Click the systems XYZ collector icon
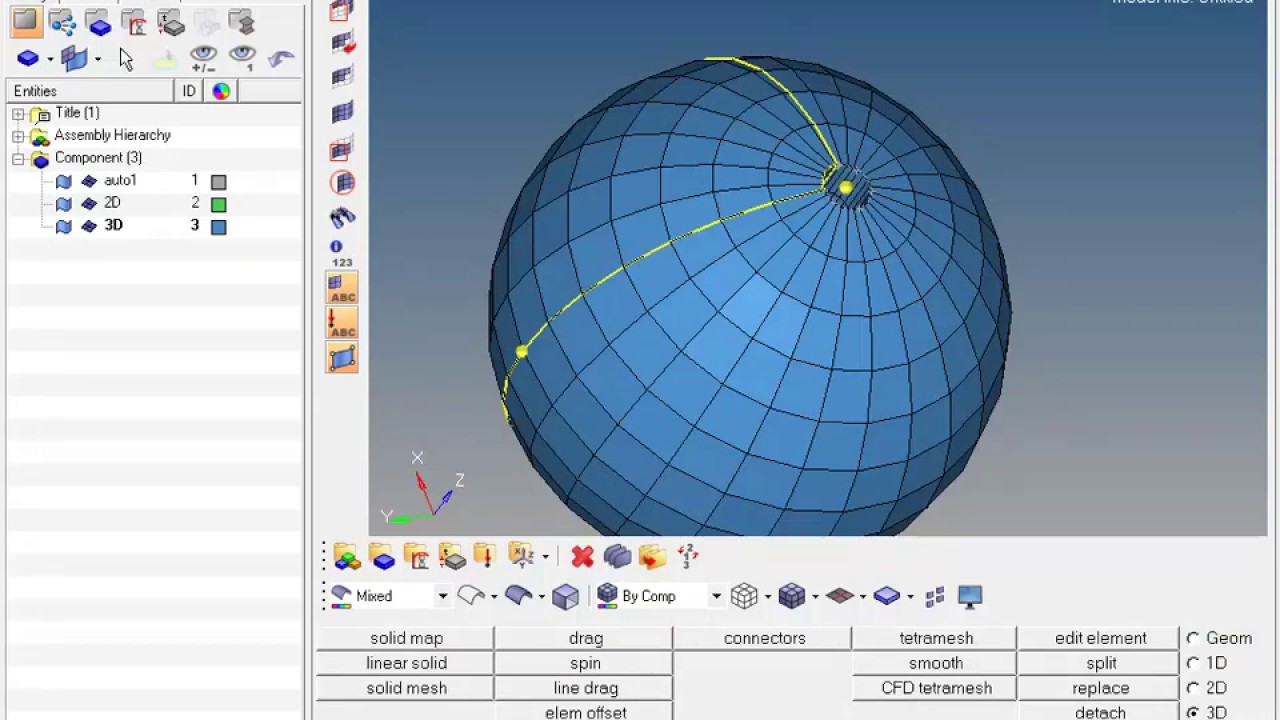The image size is (1280, 720). pos(521,556)
